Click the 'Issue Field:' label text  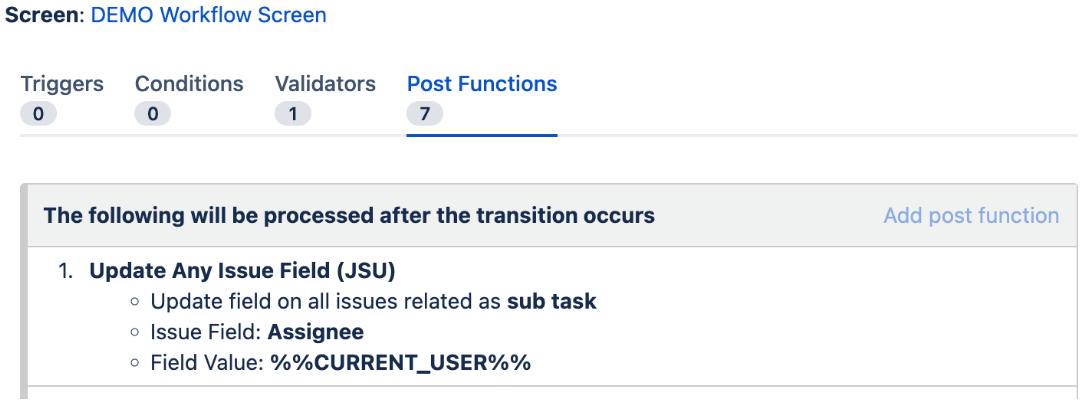tap(206, 332)
